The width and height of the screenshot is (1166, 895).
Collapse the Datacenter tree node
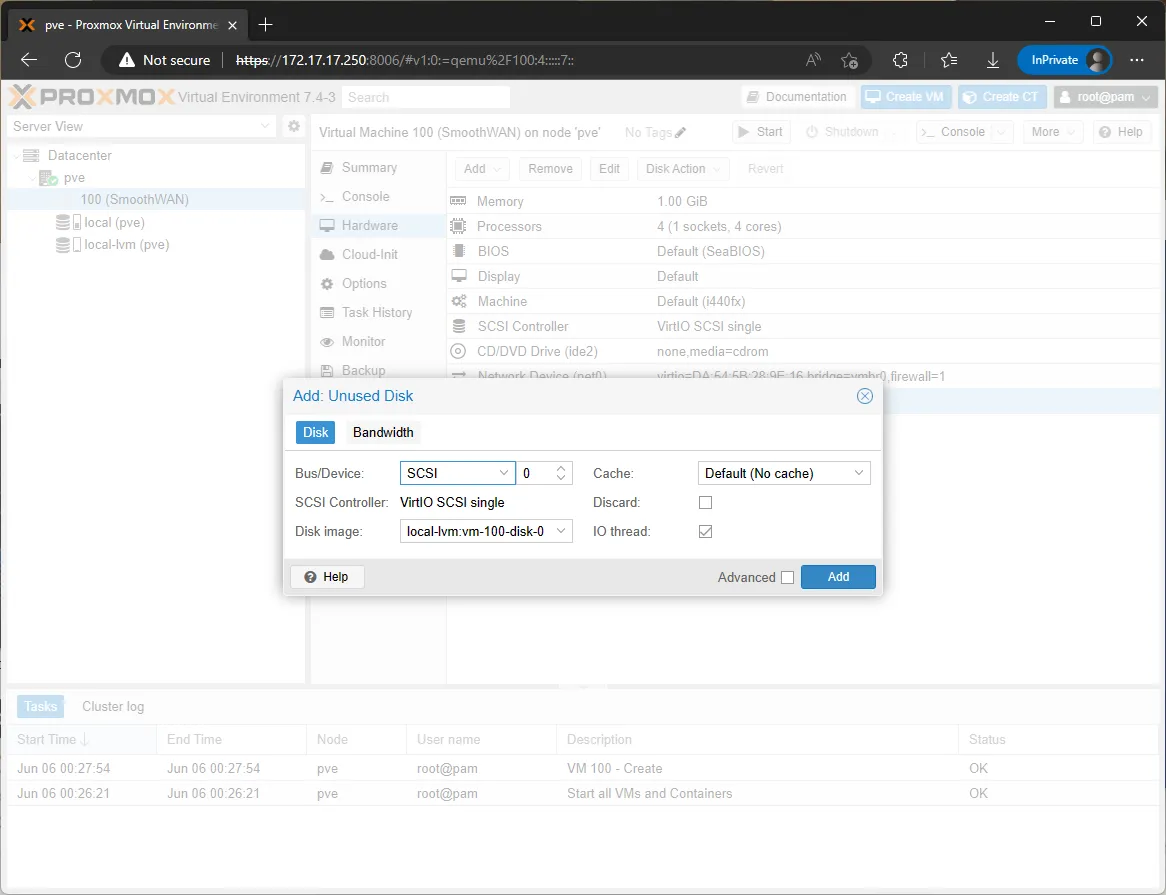pos(16,155)
